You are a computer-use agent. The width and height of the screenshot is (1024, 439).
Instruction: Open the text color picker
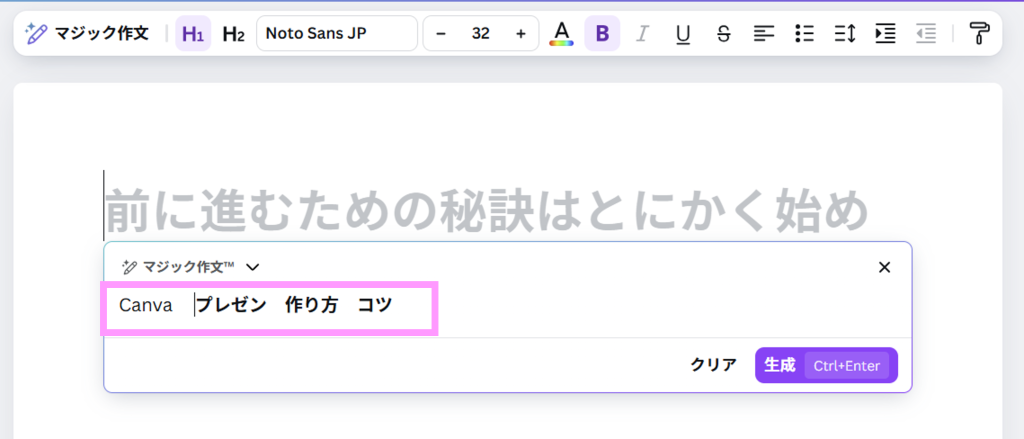pos(561,34)
